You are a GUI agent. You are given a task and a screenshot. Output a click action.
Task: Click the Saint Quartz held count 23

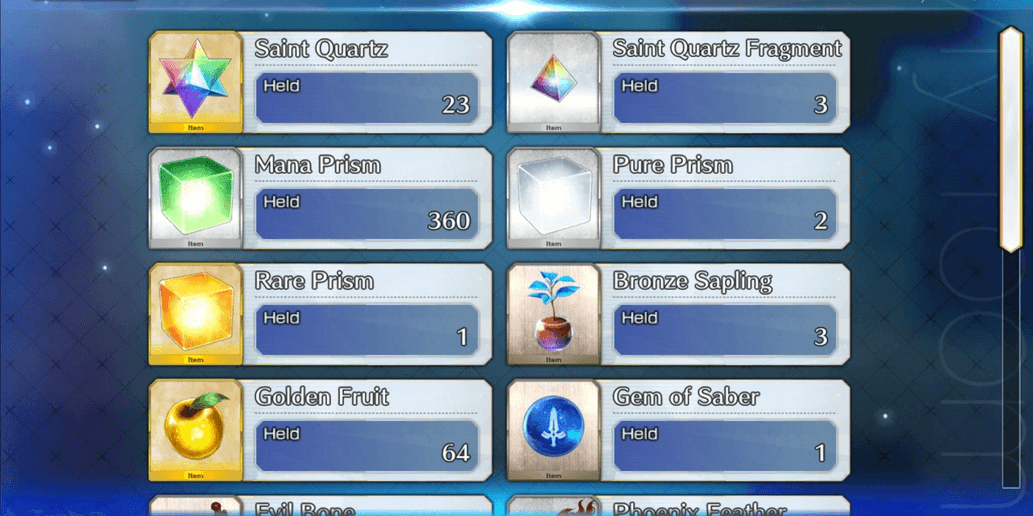pos(455,105)
